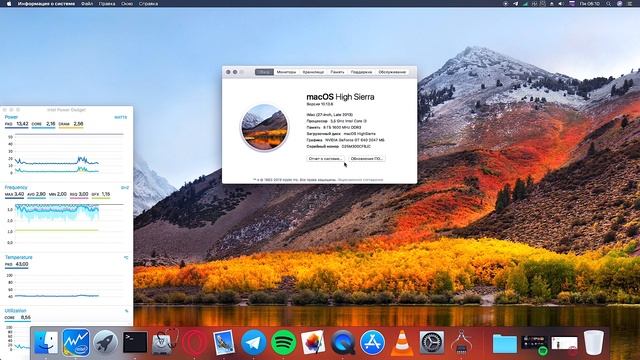This screenshot has width=640, height=360.
Task: Click the serial number line
Action: pyautogui.click(x=339, y=146)
